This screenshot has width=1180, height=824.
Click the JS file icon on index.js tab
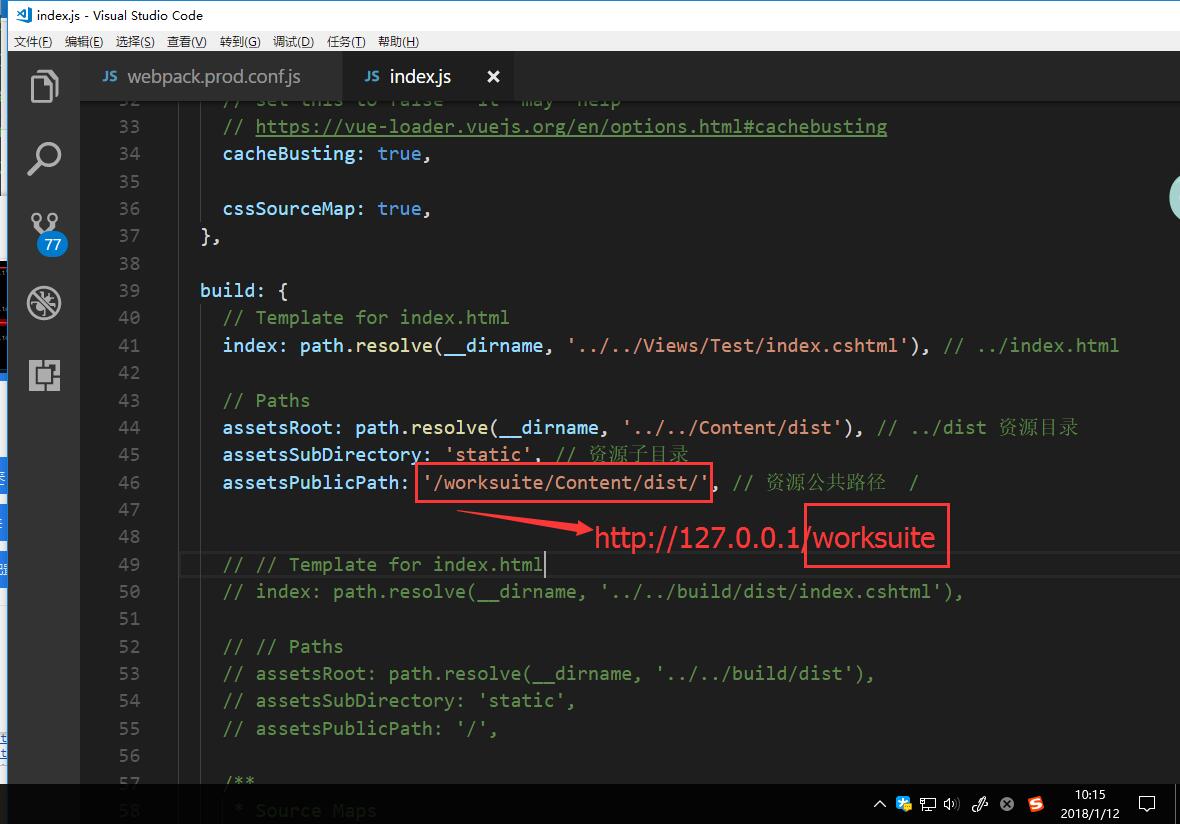(372, 76)
